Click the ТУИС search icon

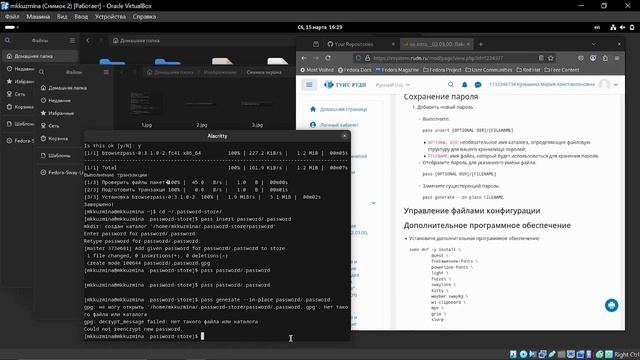451,84
